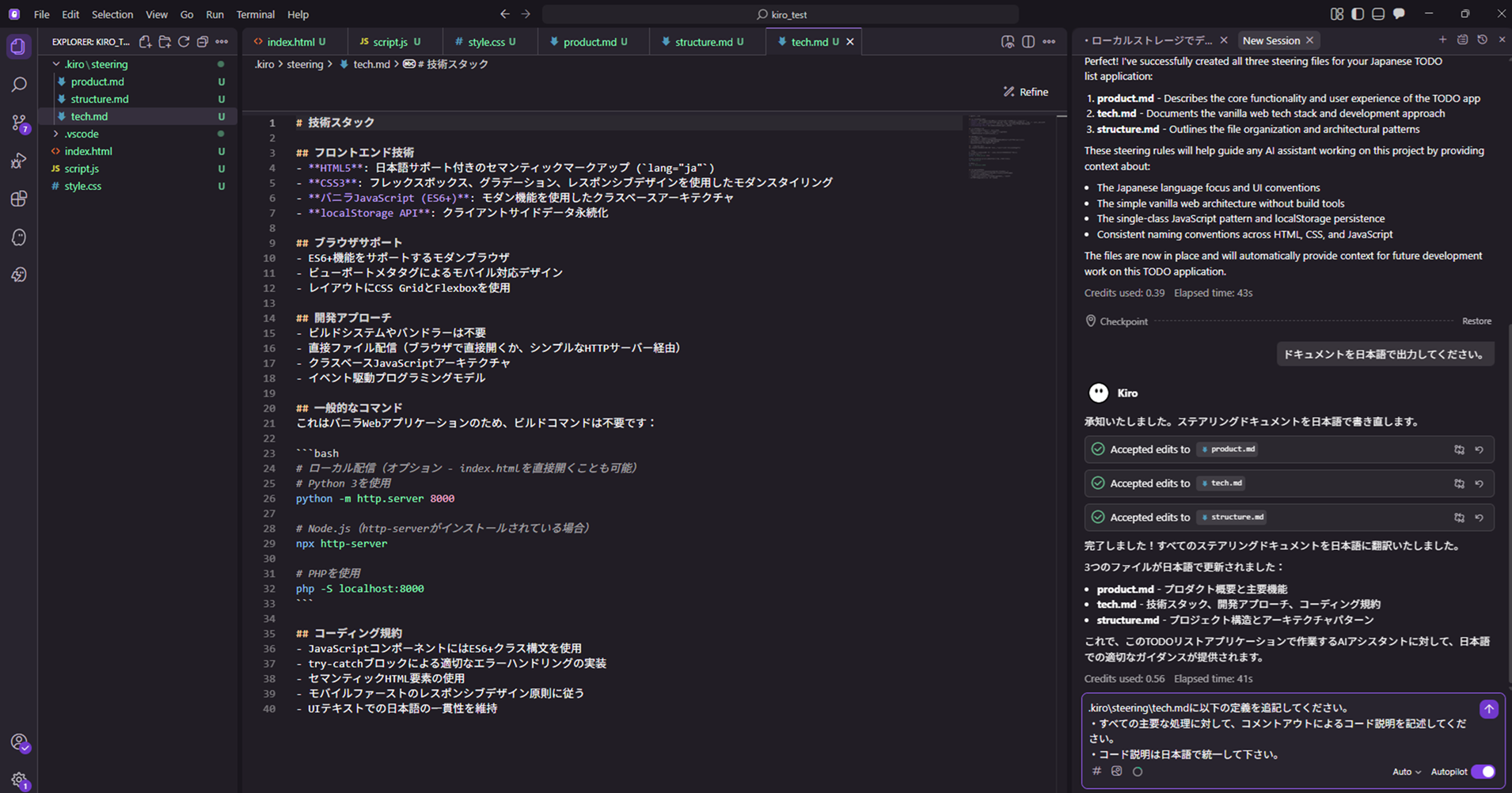The height and width of the screenshot is (793, 1512).
Task: Open the Auto model dropdown
Action: click(x=1406, y=772)
